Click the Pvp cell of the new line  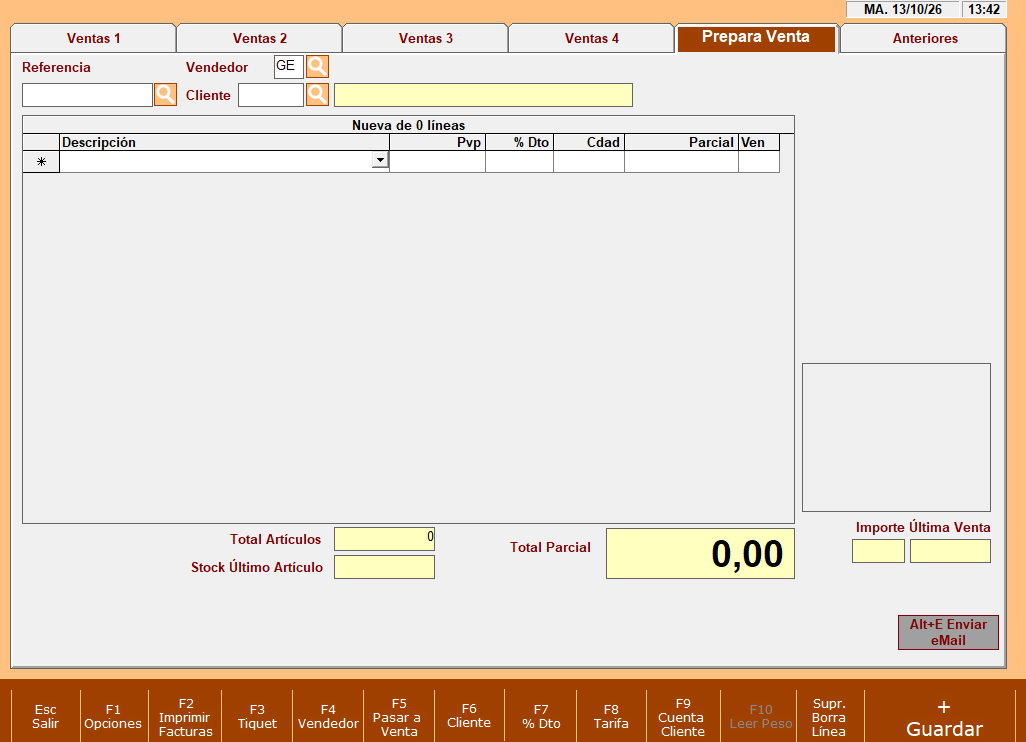438,162
